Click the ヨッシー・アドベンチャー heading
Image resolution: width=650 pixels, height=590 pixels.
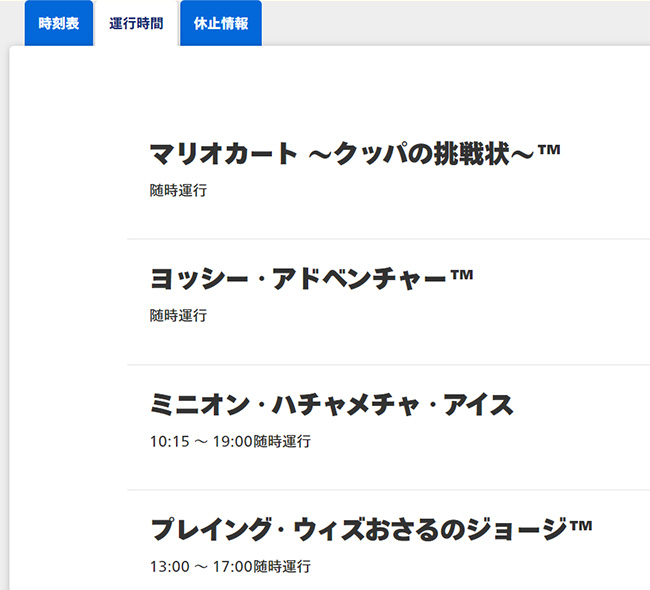(x=311, y=279)
